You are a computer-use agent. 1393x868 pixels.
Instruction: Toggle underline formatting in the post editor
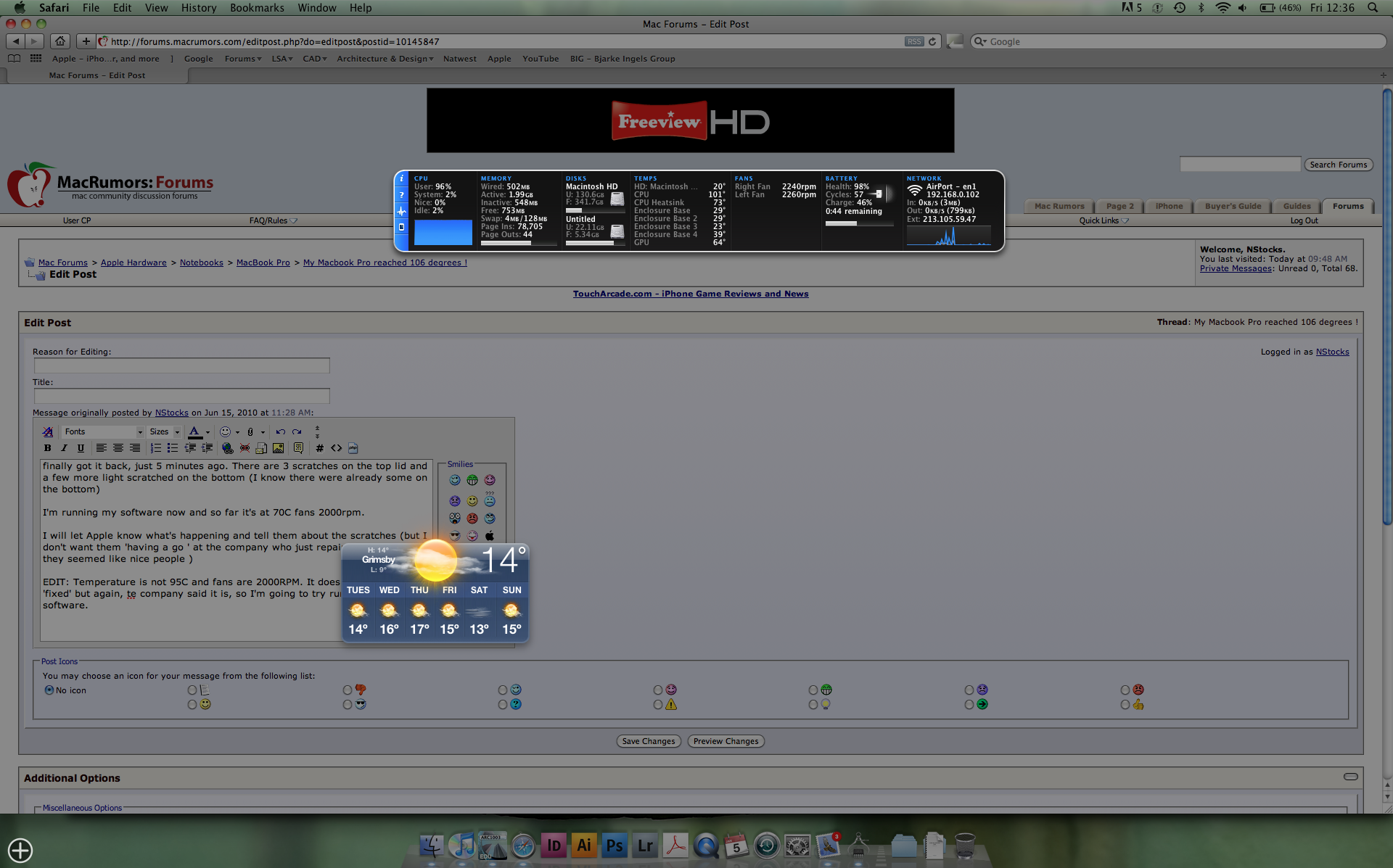81,448
